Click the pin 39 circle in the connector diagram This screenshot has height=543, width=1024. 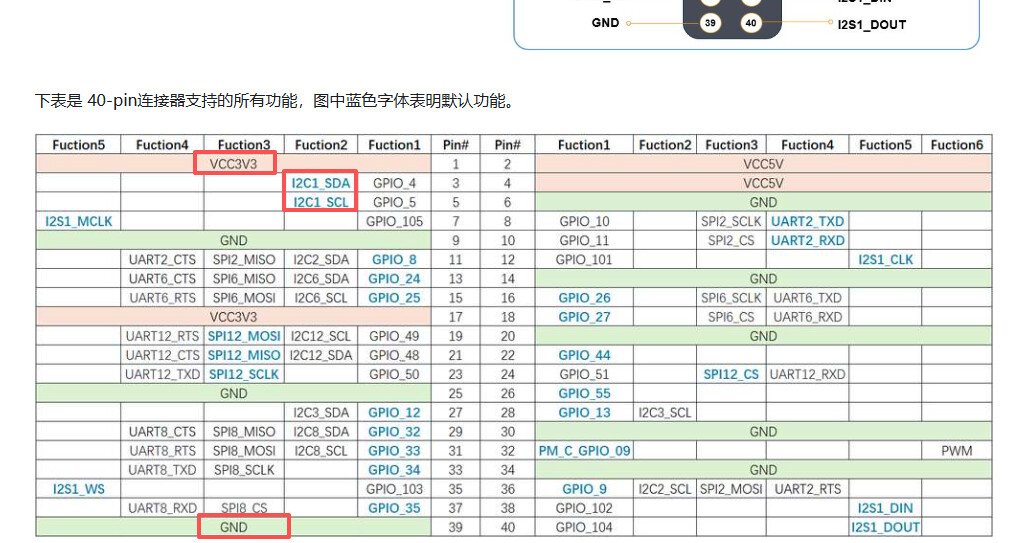coord(710,23)
